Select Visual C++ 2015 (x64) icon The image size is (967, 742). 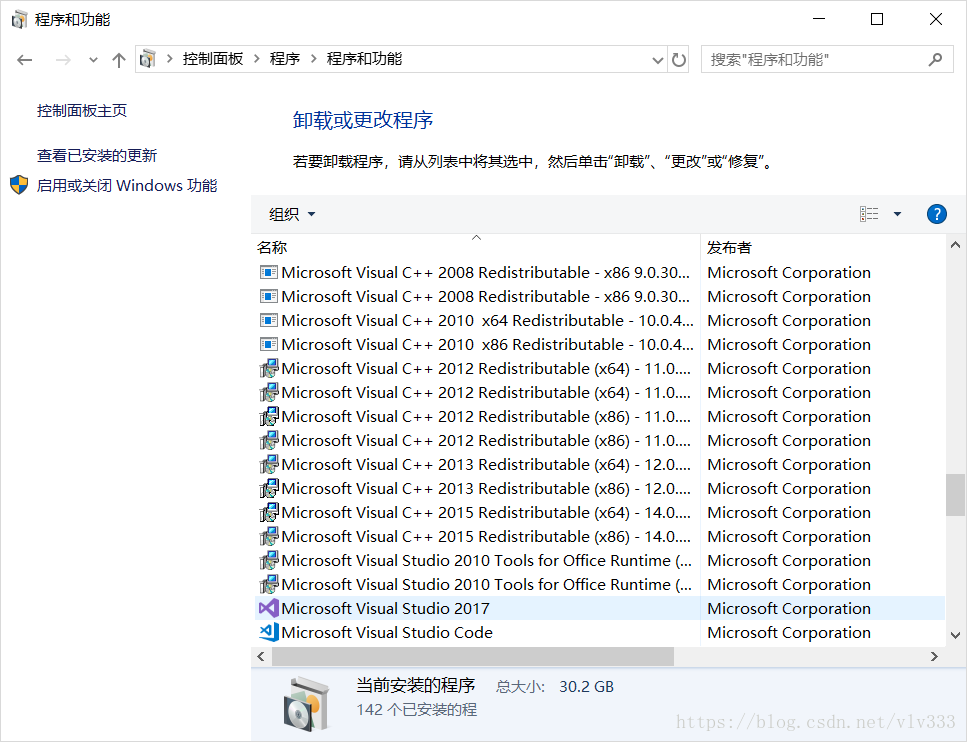click(269, 513)
